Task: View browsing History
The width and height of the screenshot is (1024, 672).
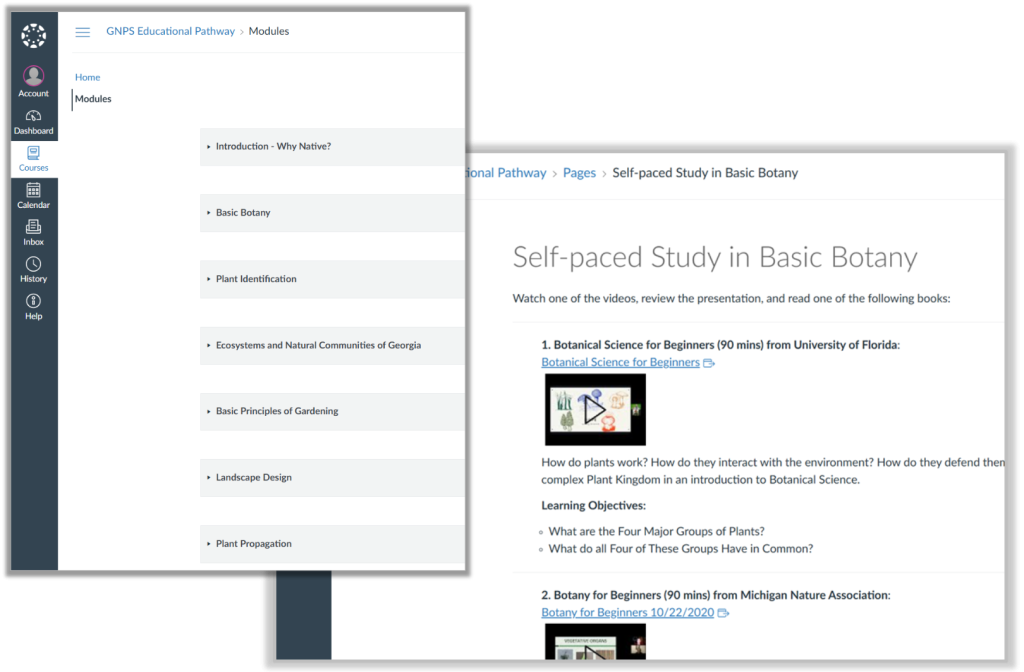Action: 33,267
